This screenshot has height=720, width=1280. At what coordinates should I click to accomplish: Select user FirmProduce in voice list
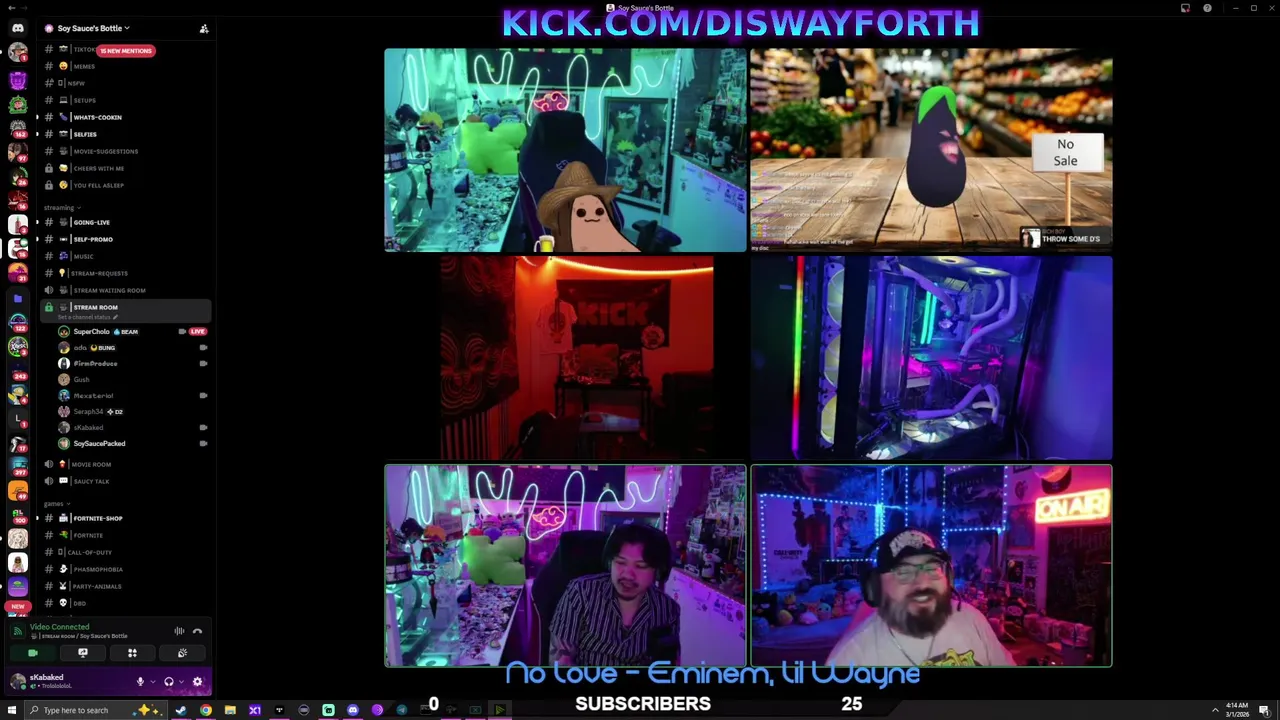coord(132,363)
